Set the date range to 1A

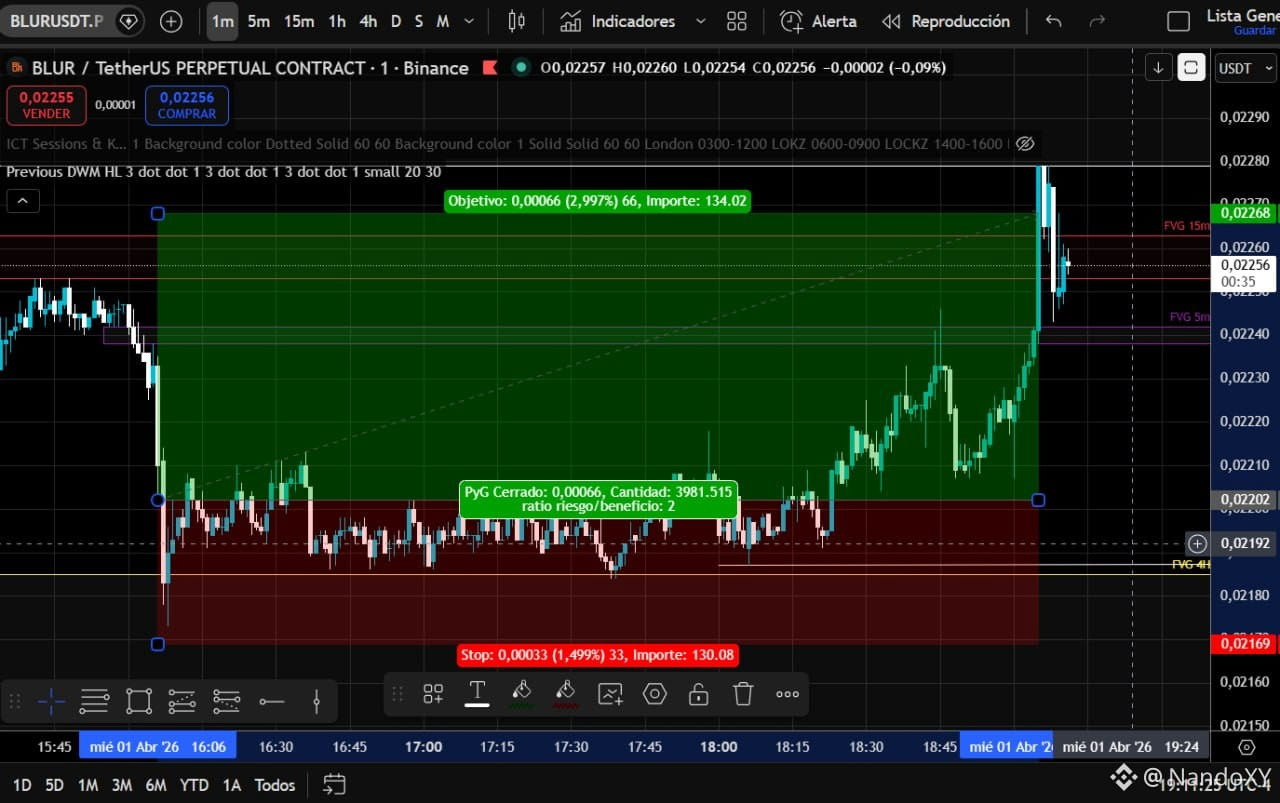[231, 785]
